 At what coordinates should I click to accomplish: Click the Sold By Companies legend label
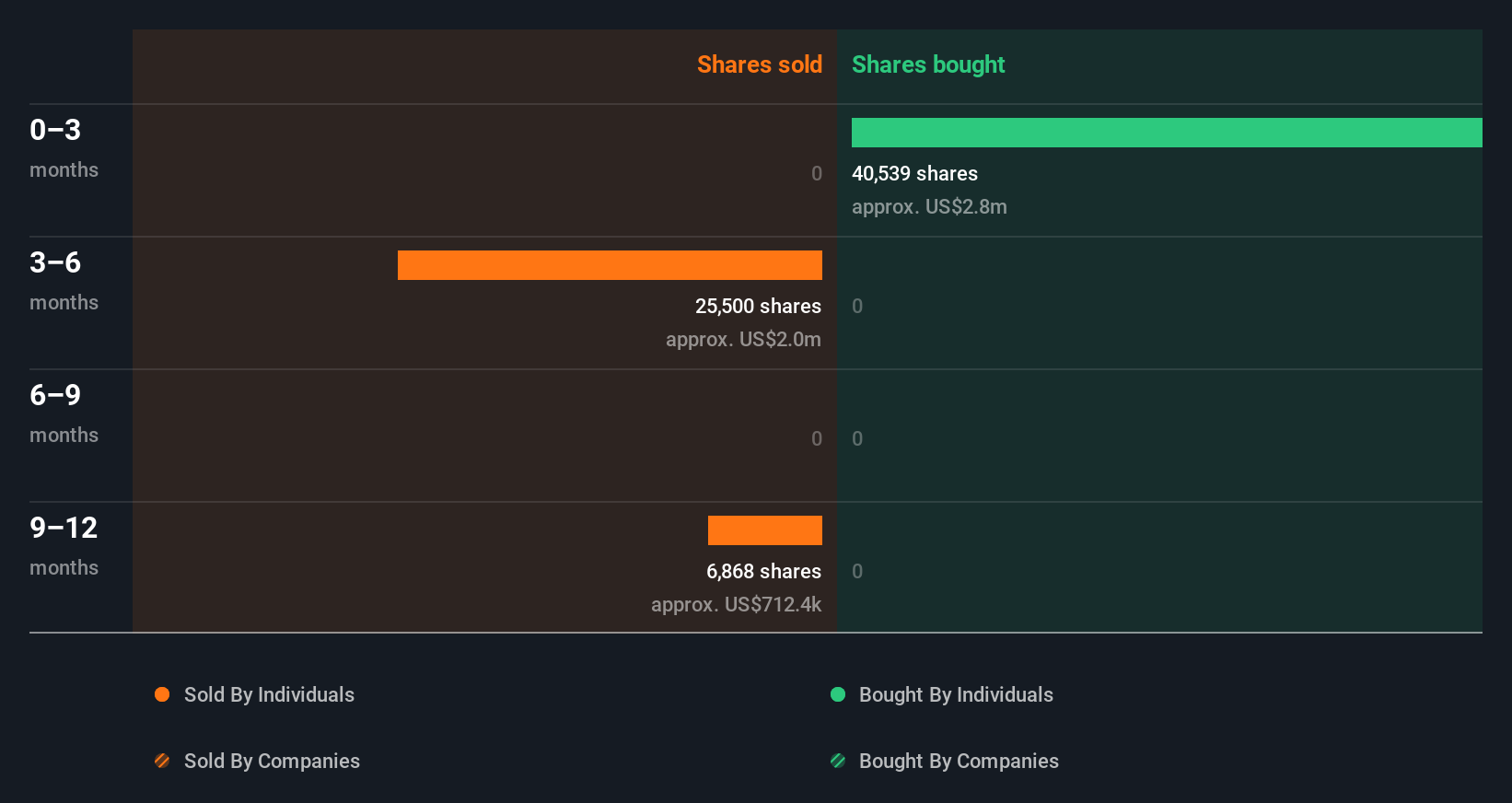point(272,761)
